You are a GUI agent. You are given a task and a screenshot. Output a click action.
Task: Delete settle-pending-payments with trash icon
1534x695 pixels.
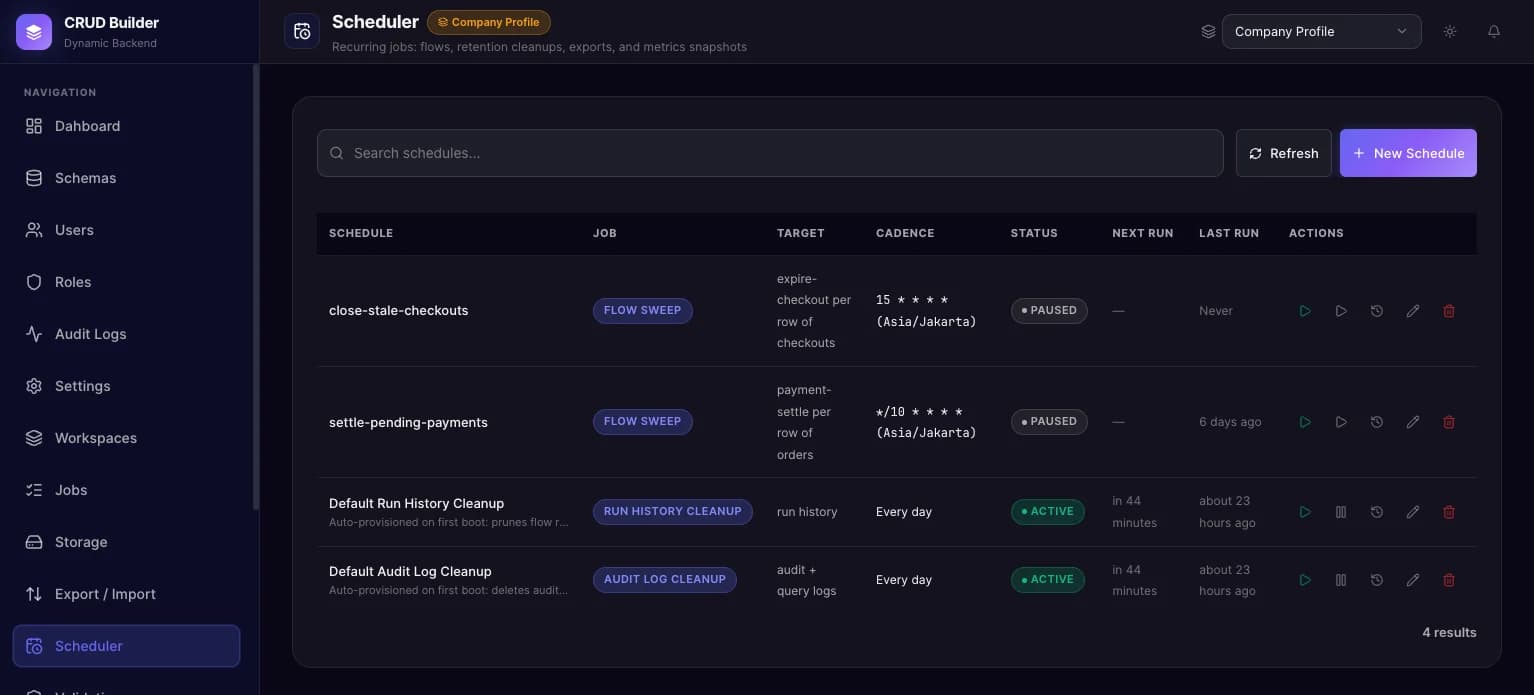pyautogui.click(x=1449, y=422)
